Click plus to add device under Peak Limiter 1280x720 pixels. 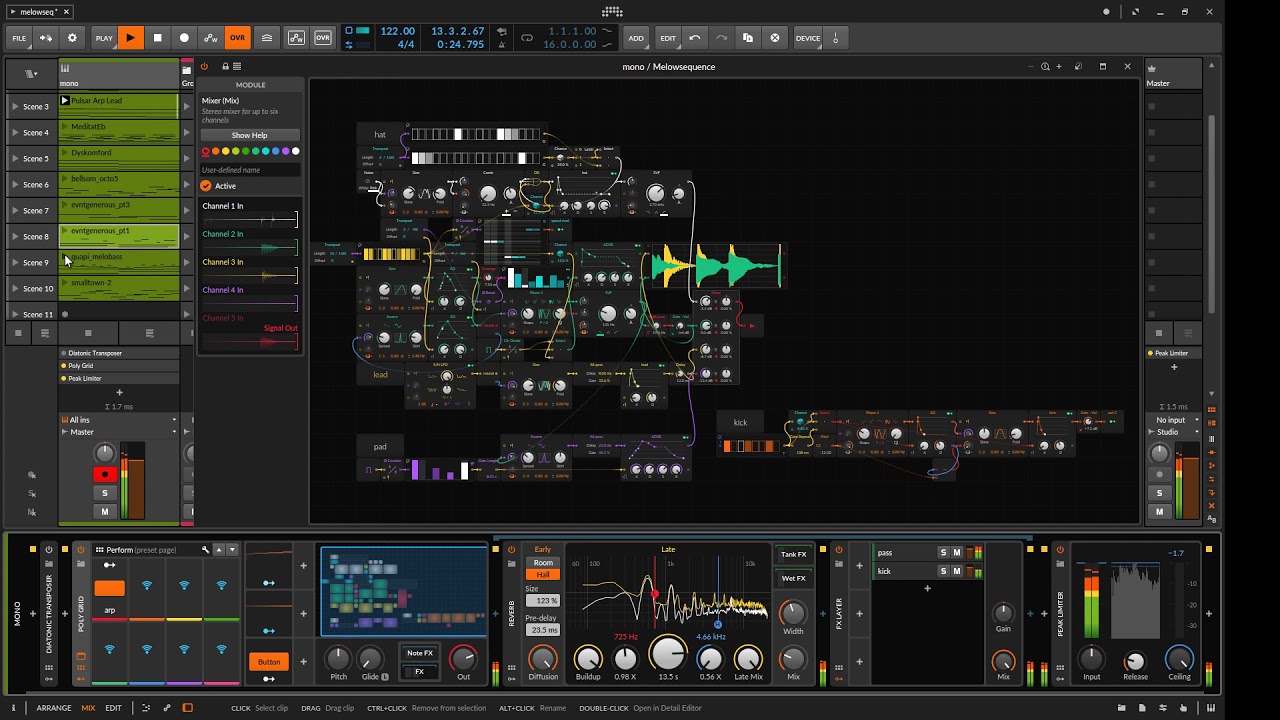pyautogui.click(x=1174, y=367)
